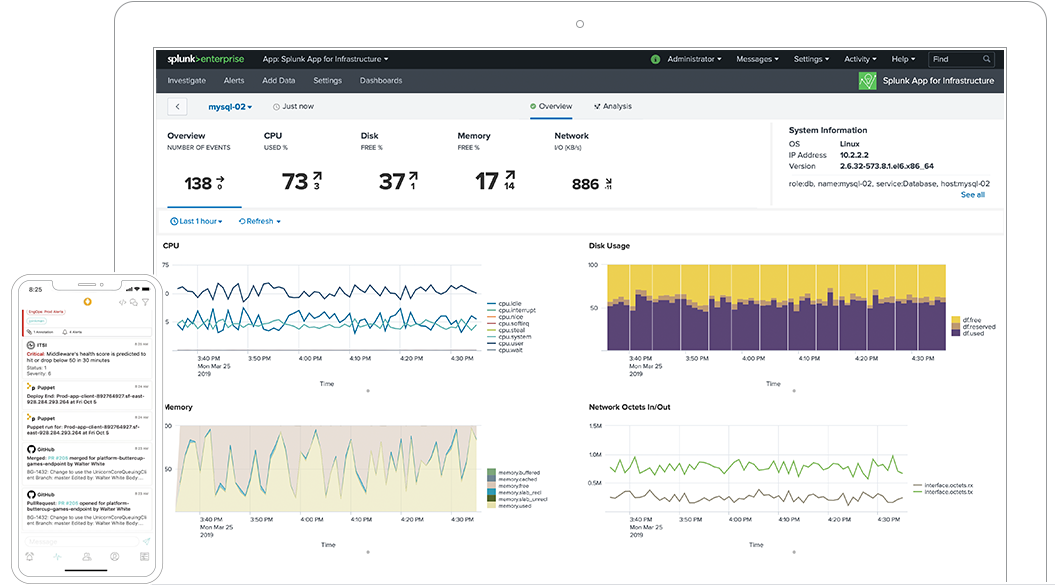Screen dimensions: 1060x586
Task: Switch to the Overview tab
Action: coord(551,107)
